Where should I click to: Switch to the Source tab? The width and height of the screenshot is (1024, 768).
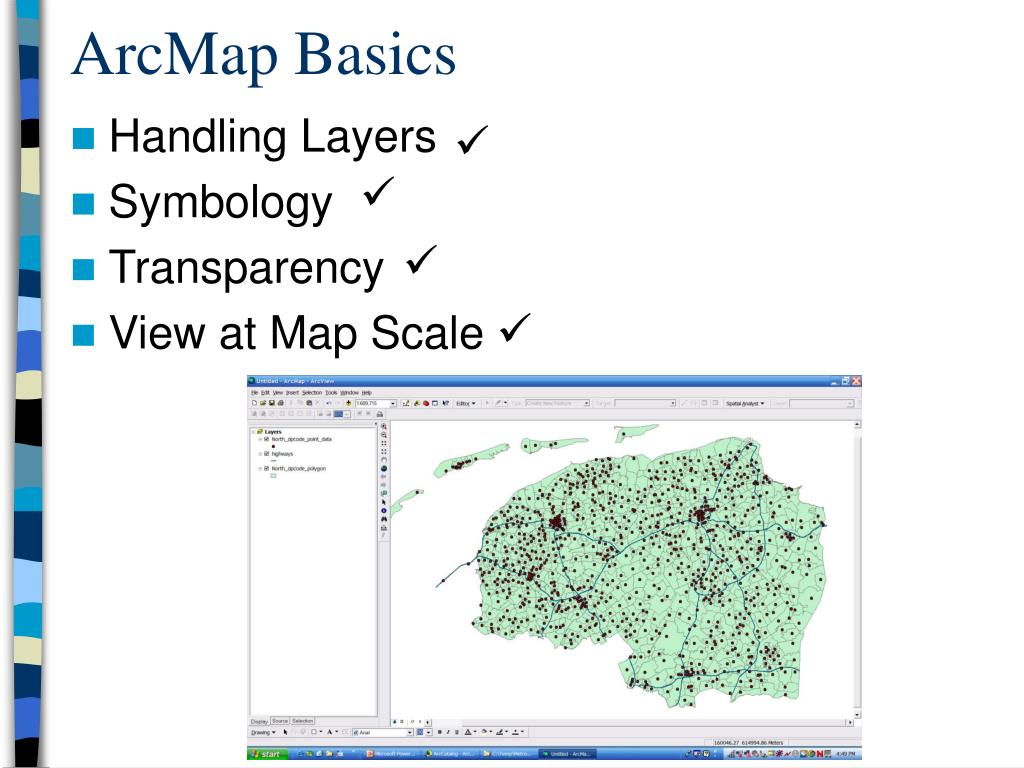tap(280, 721)
